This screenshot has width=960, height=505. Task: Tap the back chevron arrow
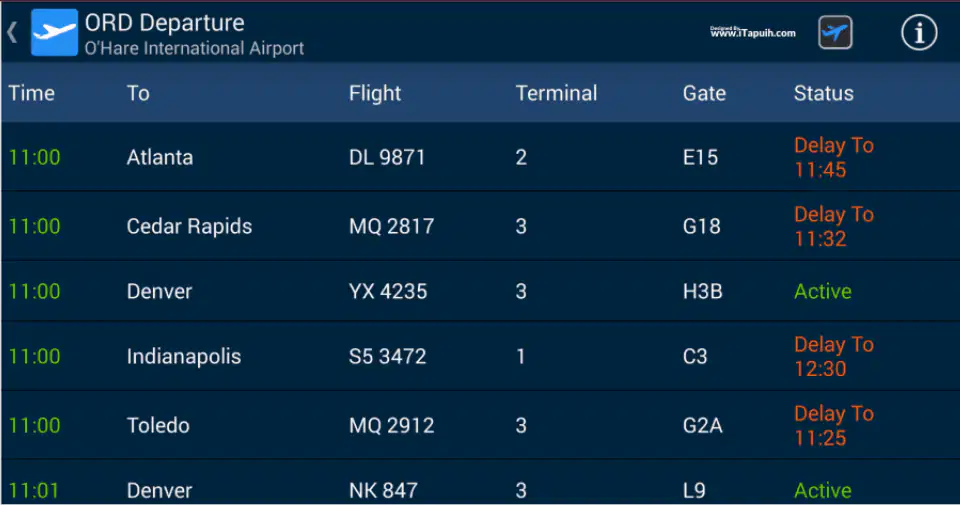click(x=12, y=32)
